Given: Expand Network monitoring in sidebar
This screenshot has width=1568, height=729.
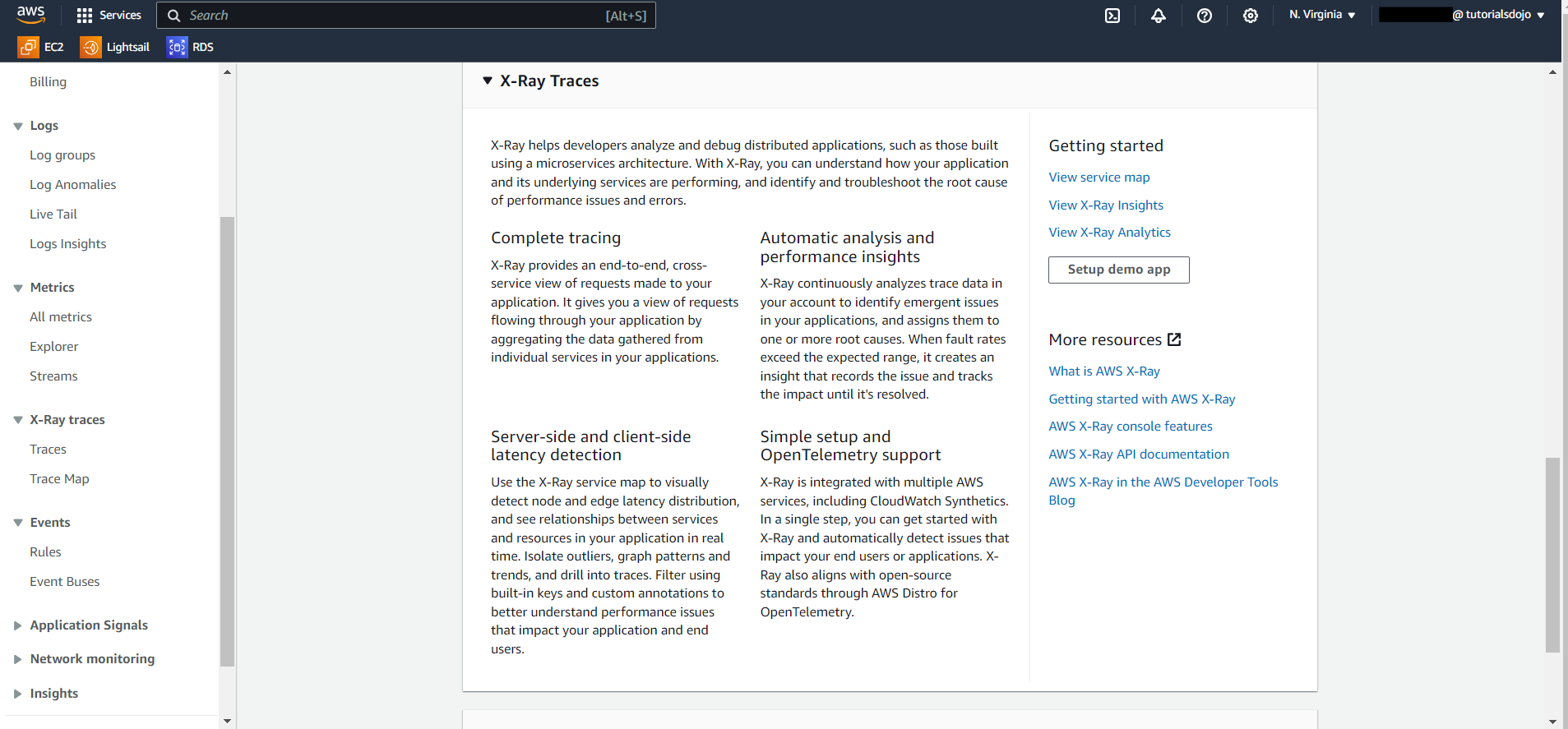Looking at the screenshot, I should [x=18, y=659].
